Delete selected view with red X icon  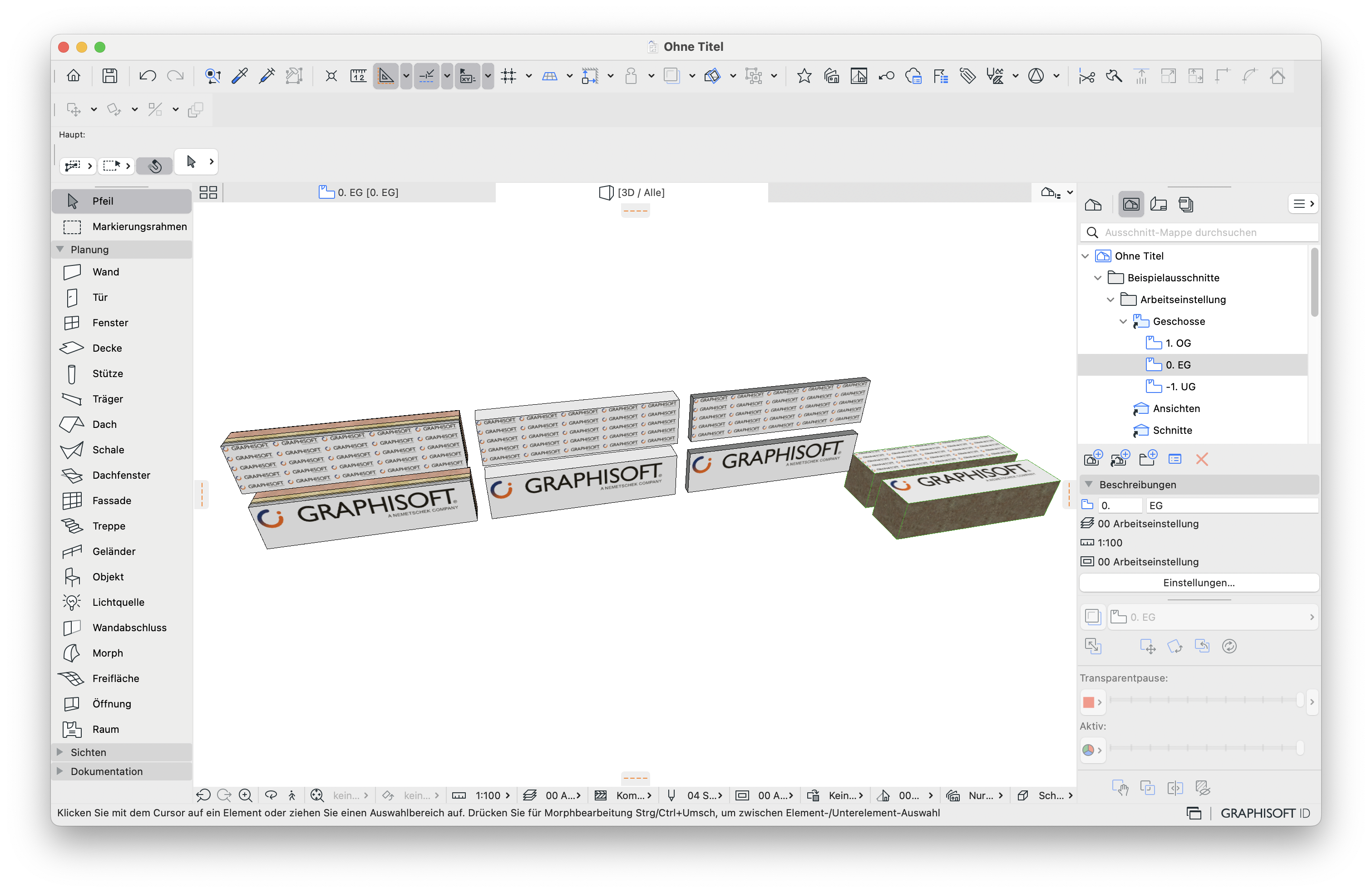(x=1202, y=459)
